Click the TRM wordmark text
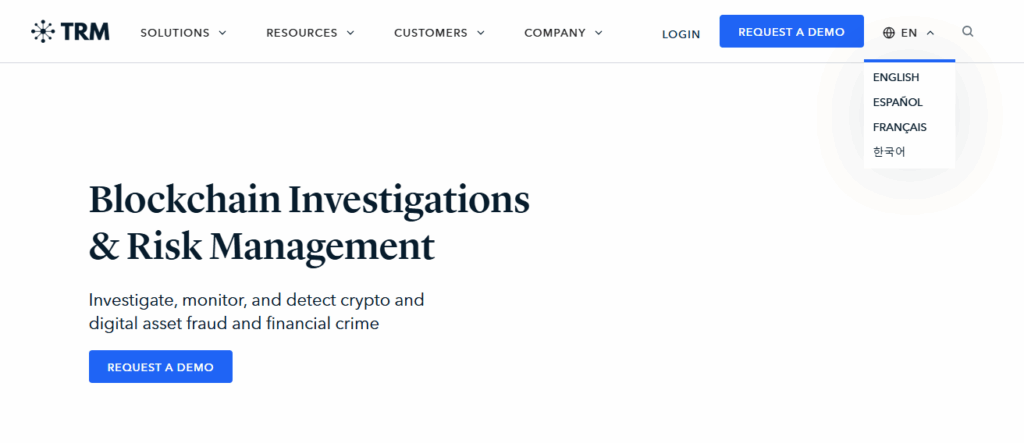1024x443 pixels. pos(85,31)
